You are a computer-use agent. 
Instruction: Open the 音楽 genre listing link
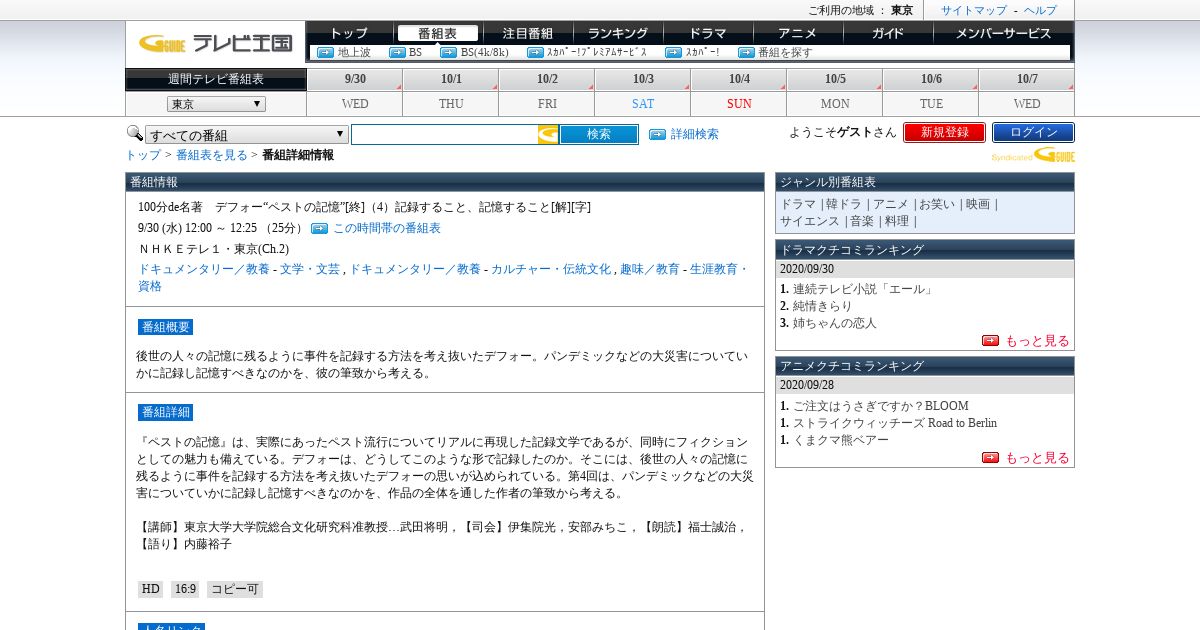[x=862, y=221]
